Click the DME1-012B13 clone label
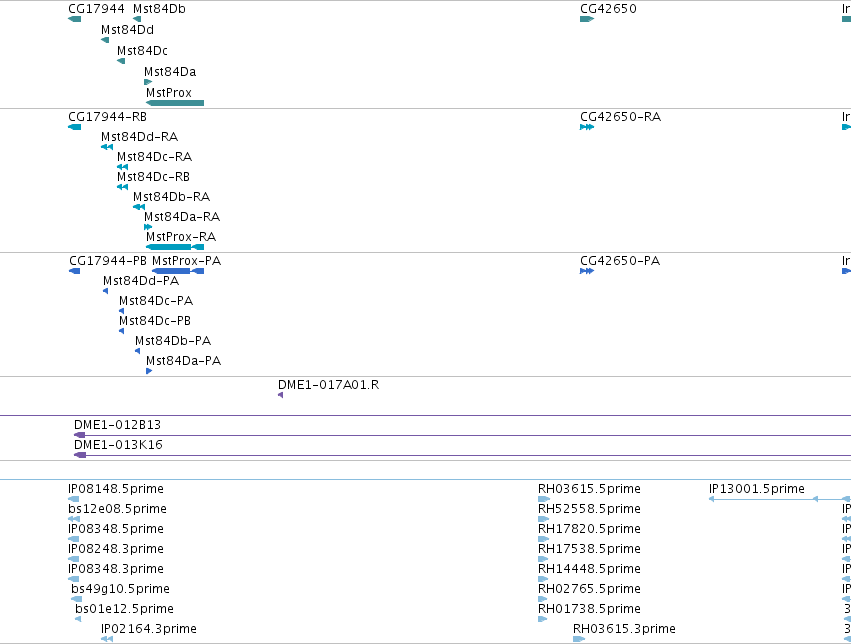851x644 pixels. (x=117, y=425)
